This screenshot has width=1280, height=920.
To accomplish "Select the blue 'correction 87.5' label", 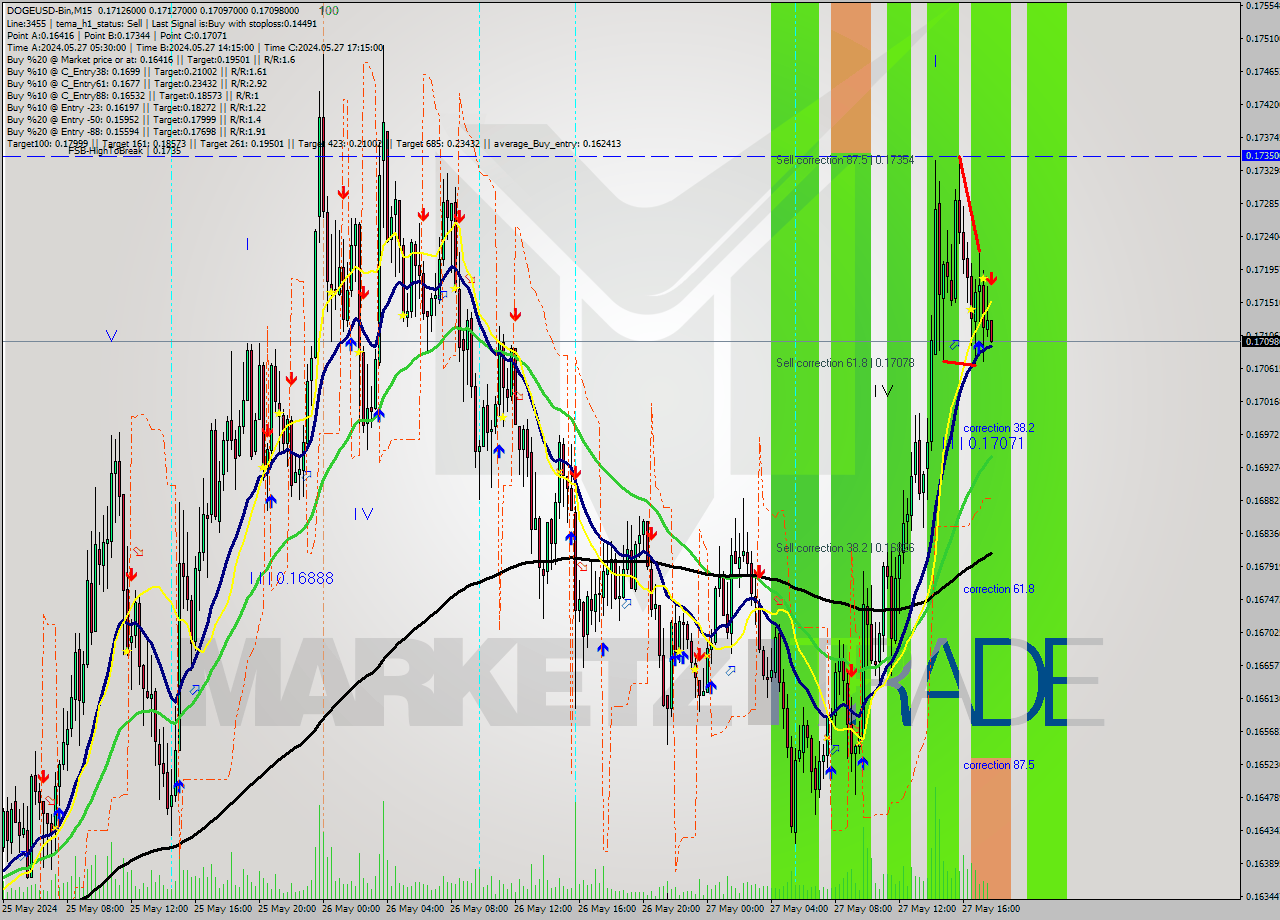I will 998,765.
